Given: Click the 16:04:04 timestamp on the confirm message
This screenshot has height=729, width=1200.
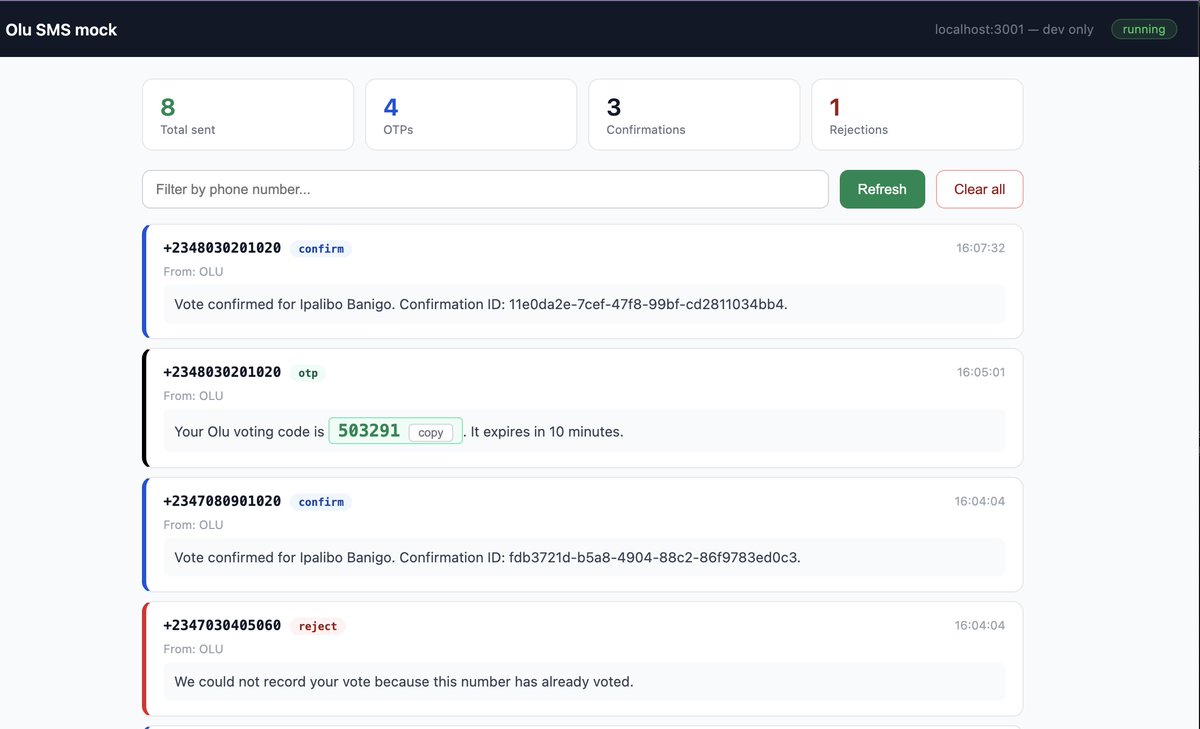Looking at the screenshot, I should pyautogui.click(x=980, y=501).
